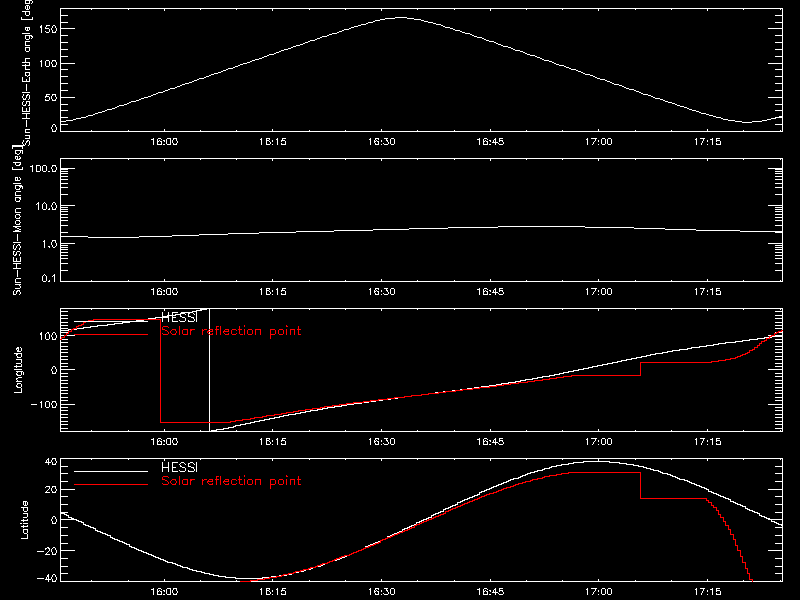Screen dimensions: 800x600
Task: Click the 0.1 tick on Moon angle axis
Action: tap(48, 278)
